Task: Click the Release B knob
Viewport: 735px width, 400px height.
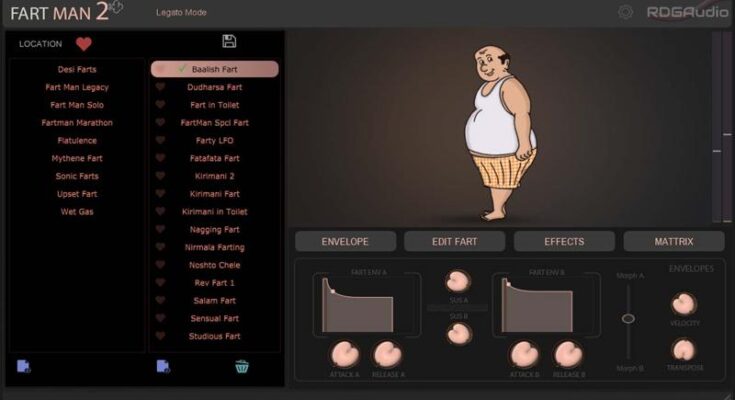Action: (x=568, y=353)
